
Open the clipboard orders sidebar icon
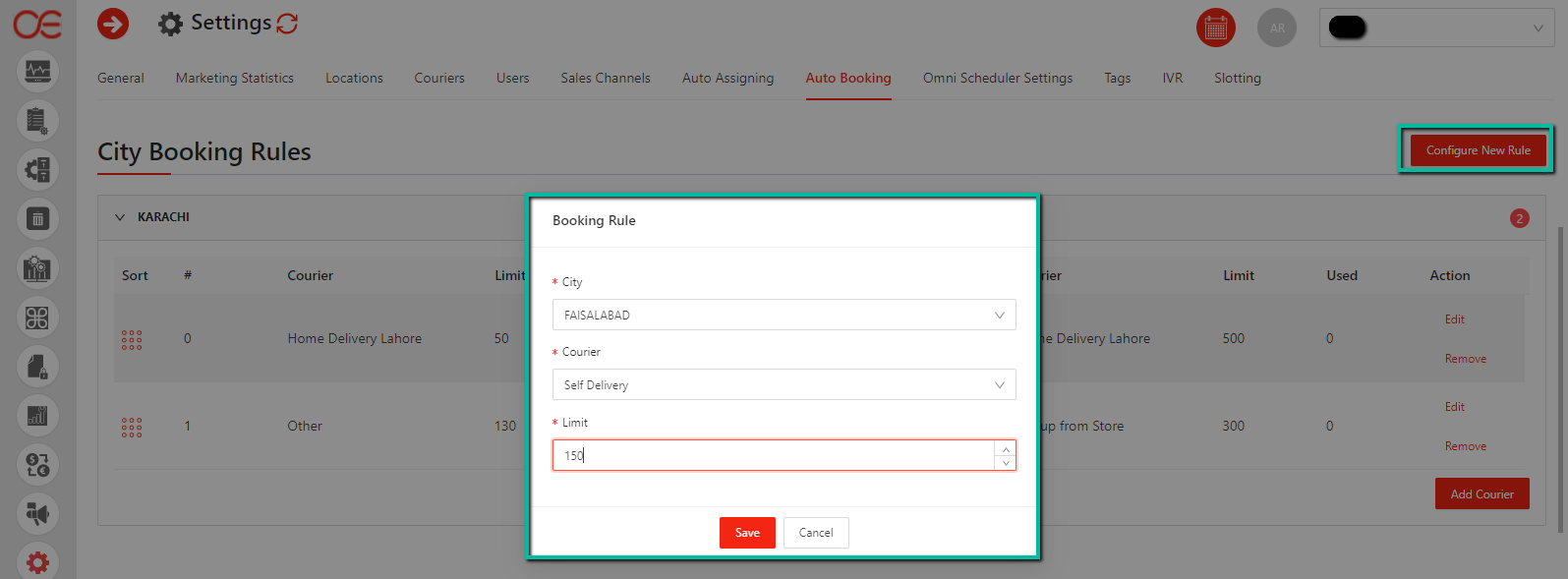click(x=37, y=121)
